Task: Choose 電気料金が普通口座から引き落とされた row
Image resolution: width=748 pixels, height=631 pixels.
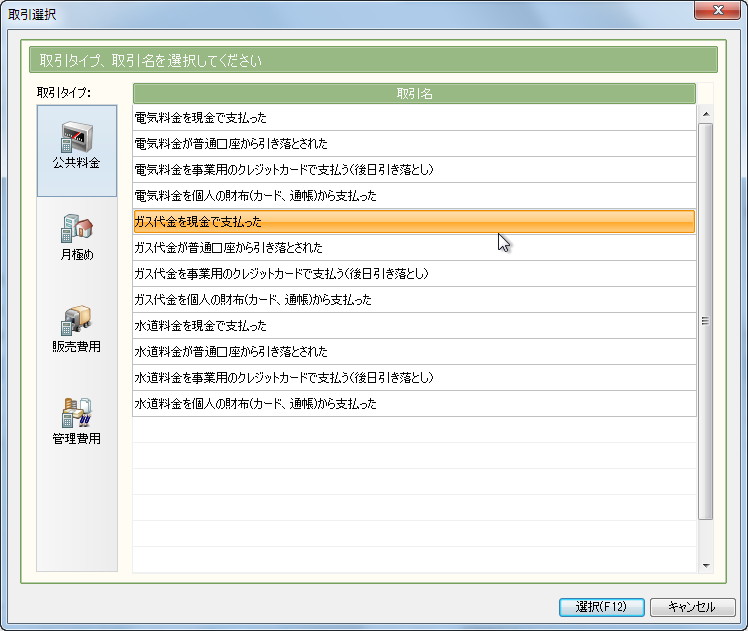Action: tap(414, 144)
